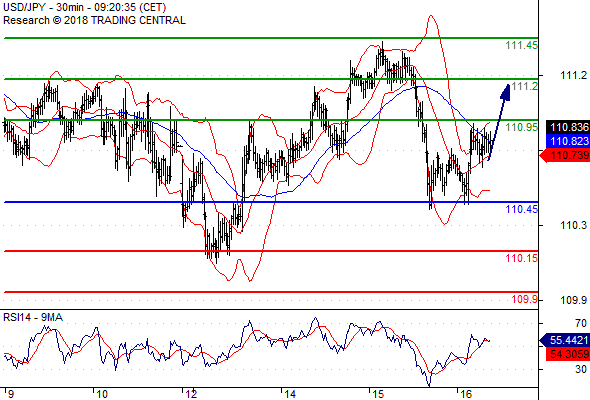590x400 pixels.
Task: Select the 111.45 resistance level label
Action: (522, 46)
